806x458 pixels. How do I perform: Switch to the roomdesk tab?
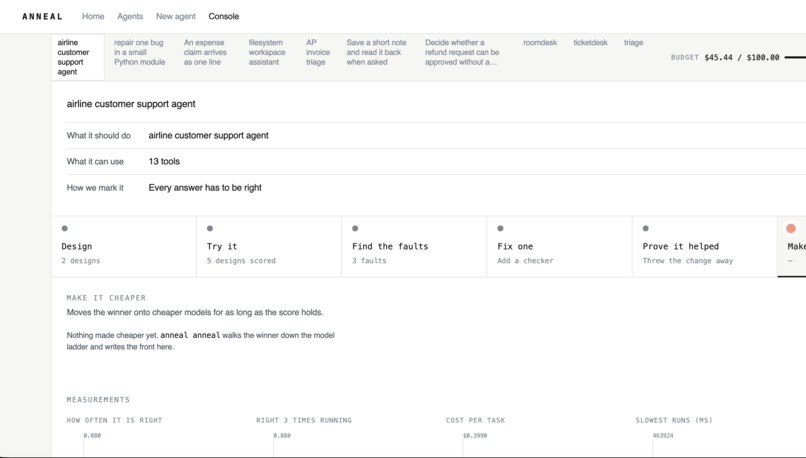click(x=540, y=43)
